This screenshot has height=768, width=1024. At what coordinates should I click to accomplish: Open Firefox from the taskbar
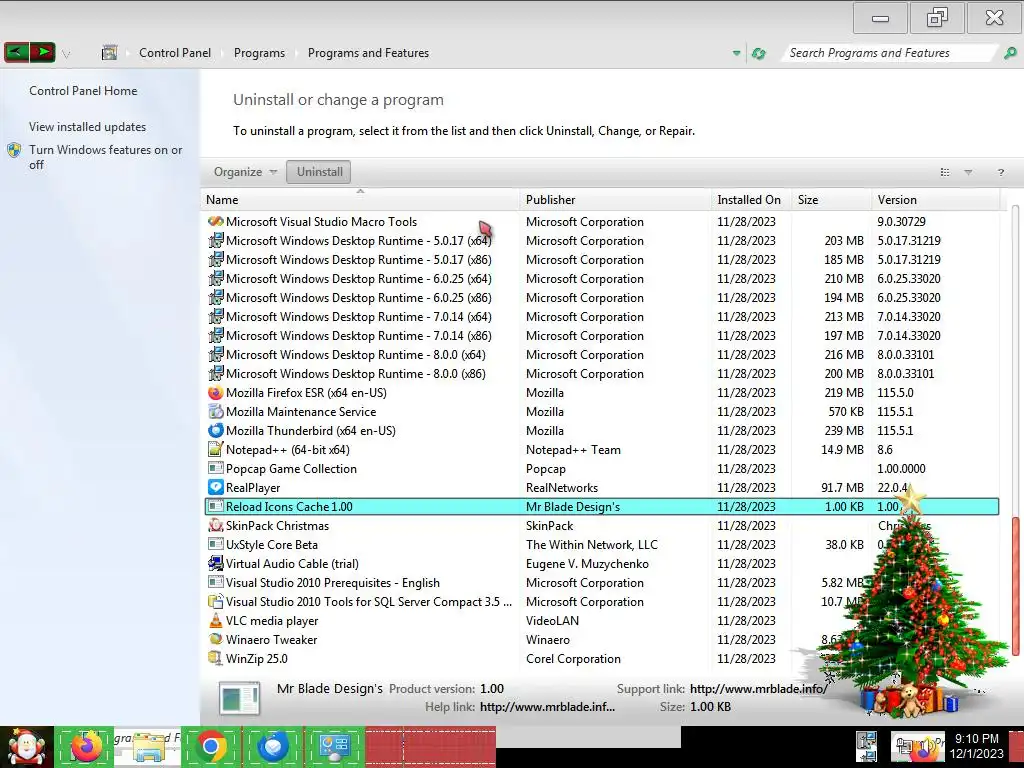(87, 746)
